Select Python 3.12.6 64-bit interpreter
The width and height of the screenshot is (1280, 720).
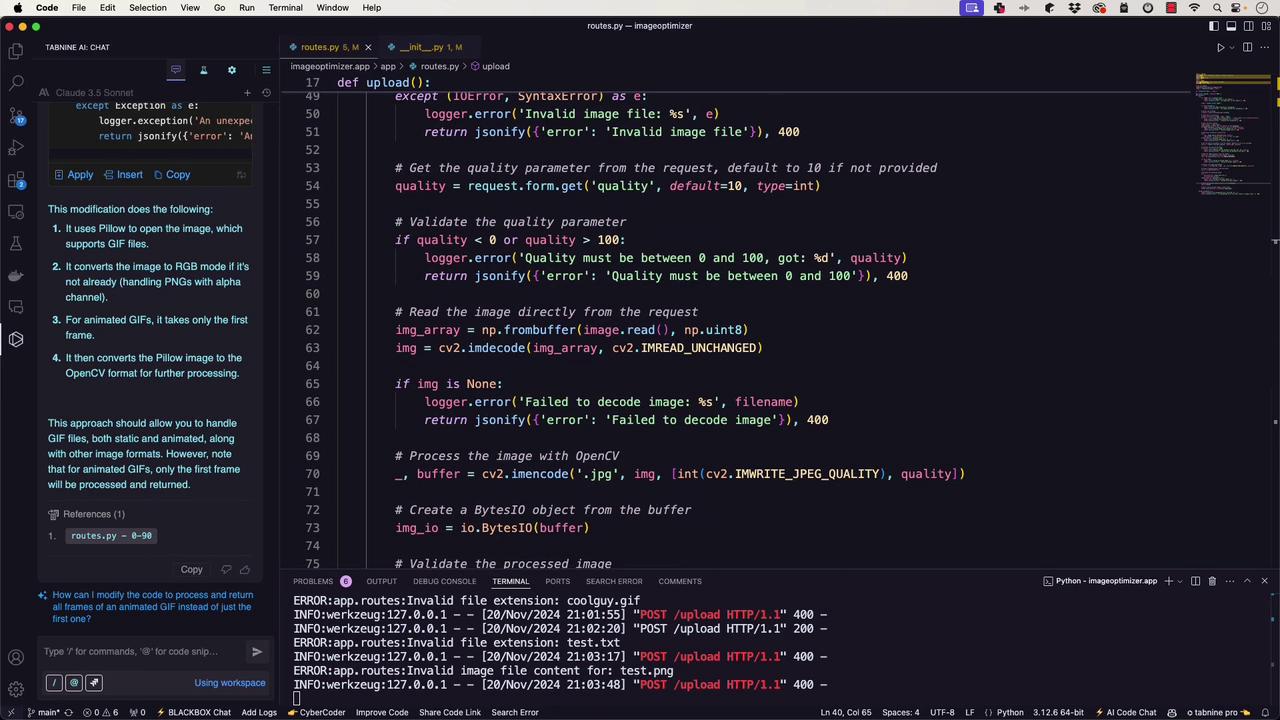point(1059,712)
